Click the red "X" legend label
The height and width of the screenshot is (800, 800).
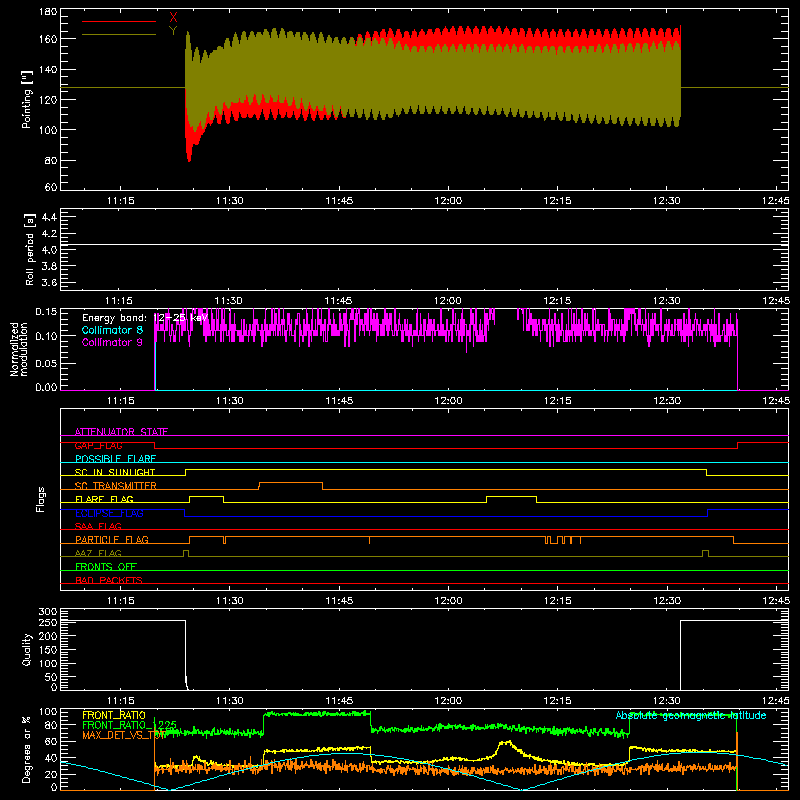tap(173, 18)
